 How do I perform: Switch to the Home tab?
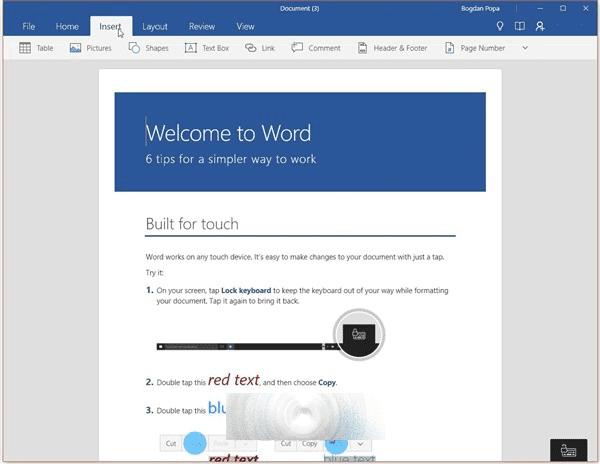pyautogui.click(x=67, y=26)
